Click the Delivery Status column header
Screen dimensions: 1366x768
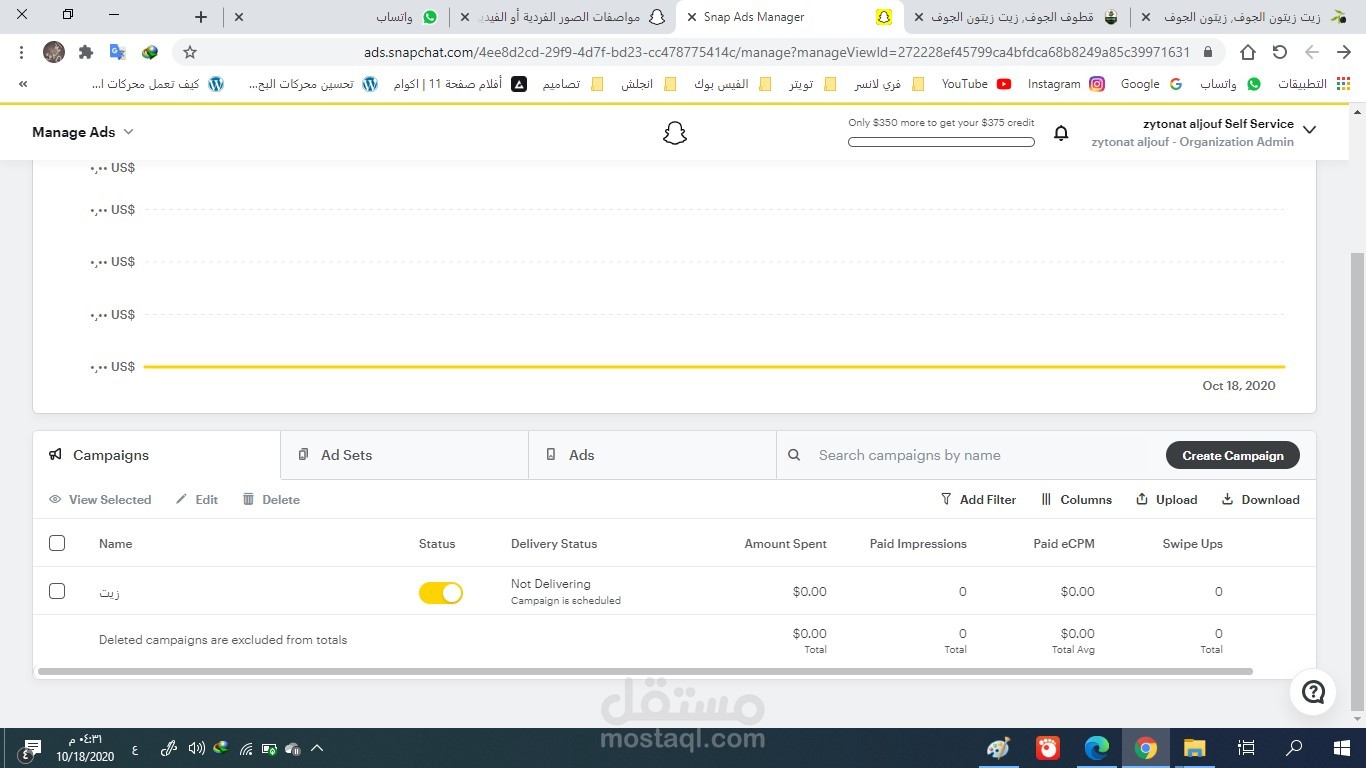(x=554, y=544)
